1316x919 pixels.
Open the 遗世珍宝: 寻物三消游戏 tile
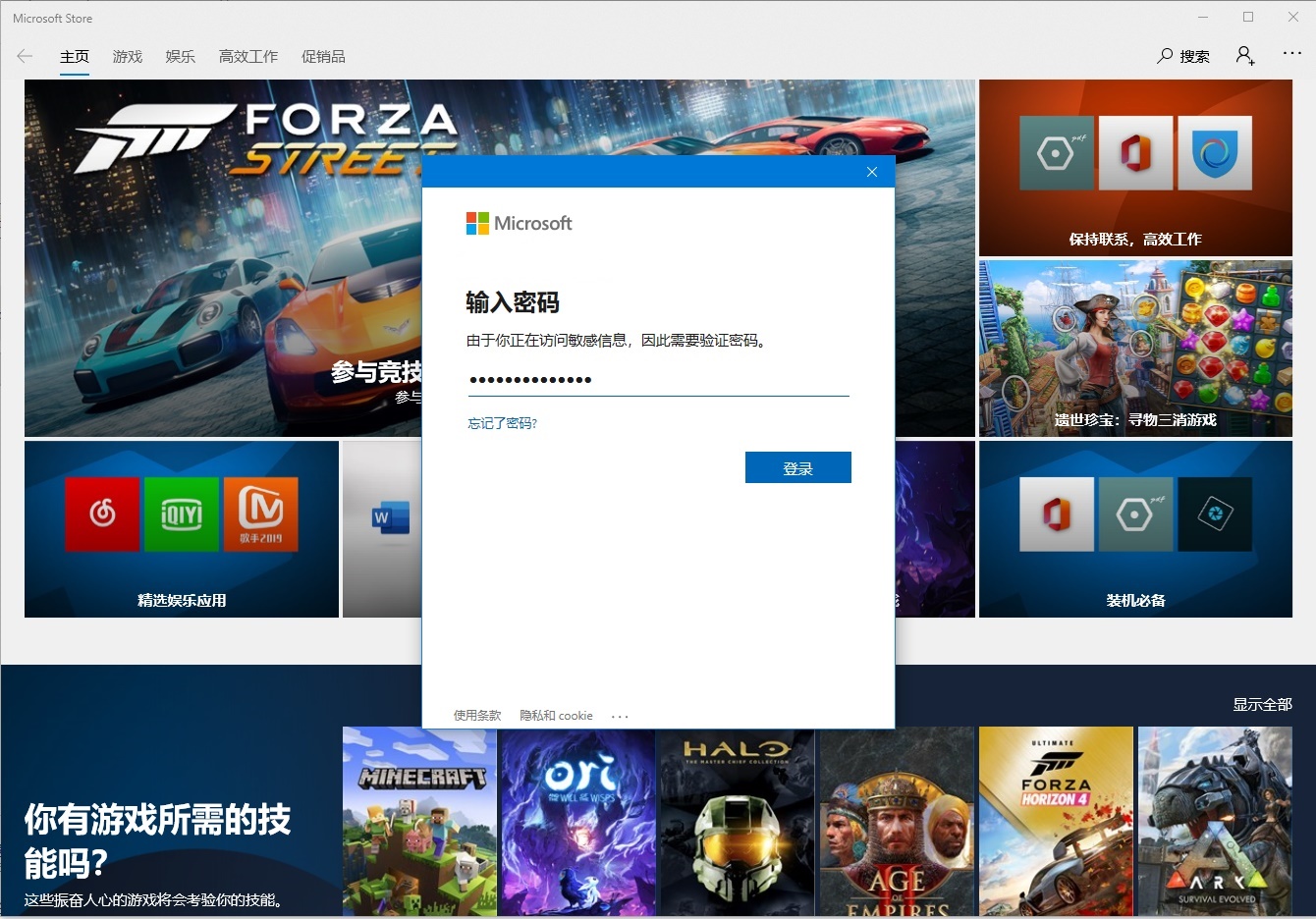1135,349
